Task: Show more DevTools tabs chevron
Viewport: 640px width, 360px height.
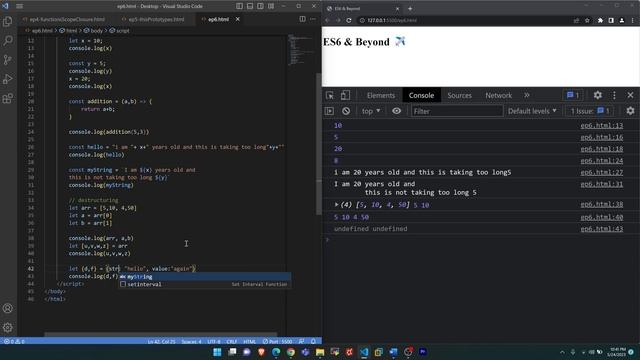Action: tap(527, 96)
